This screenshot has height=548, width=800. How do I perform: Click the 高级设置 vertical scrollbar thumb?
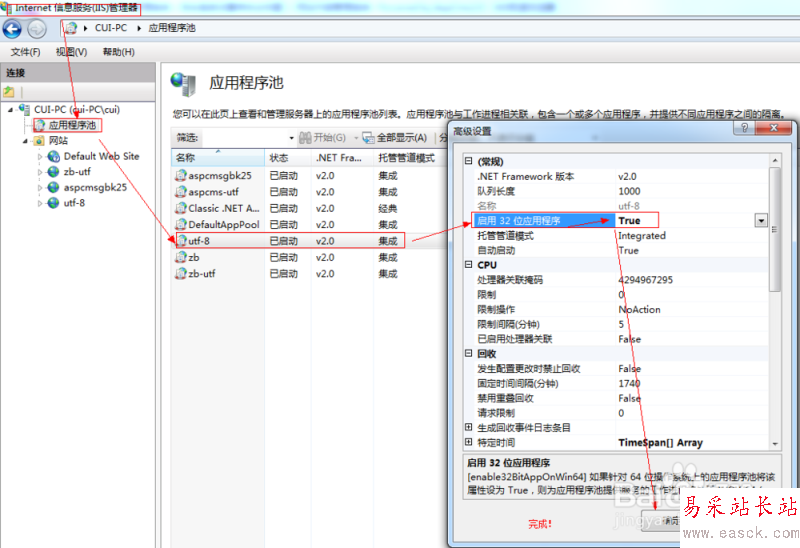coord(775,230)
